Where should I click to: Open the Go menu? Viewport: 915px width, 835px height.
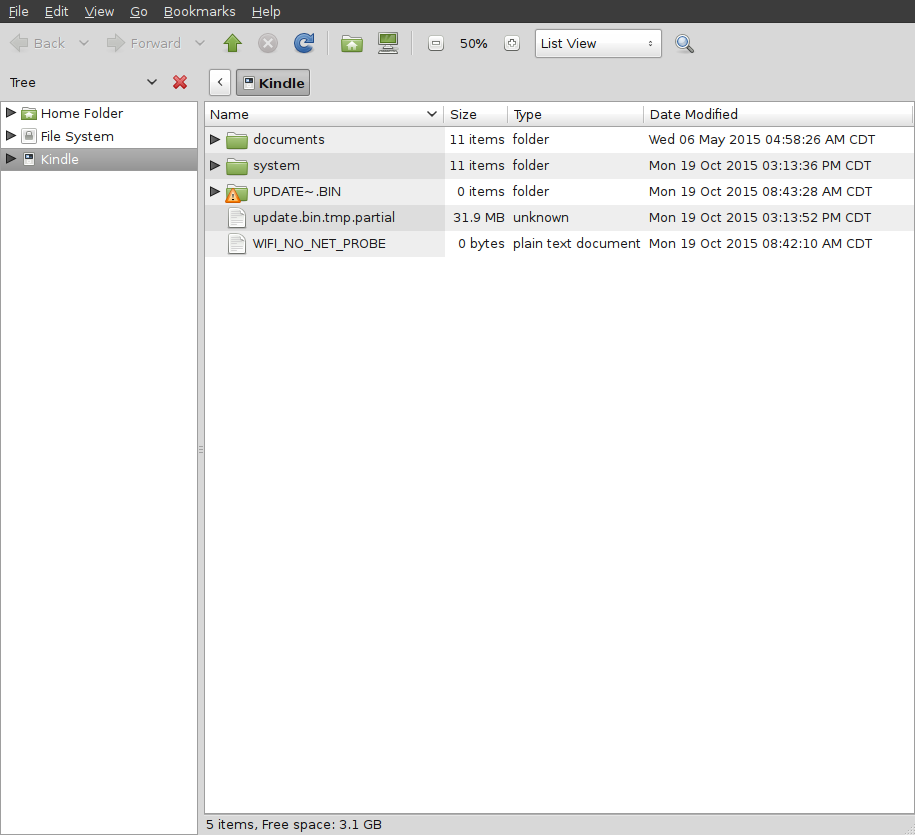tap(139, 12)
